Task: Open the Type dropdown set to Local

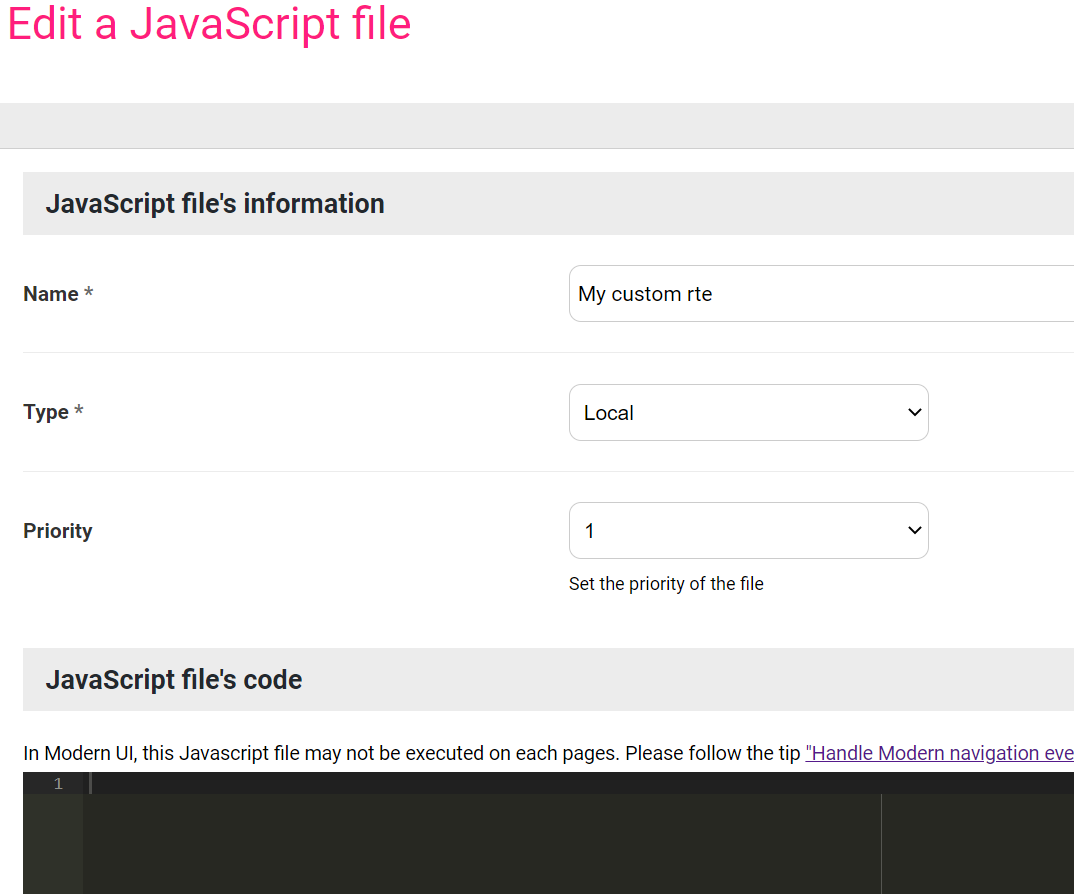Action: (749, 412)
